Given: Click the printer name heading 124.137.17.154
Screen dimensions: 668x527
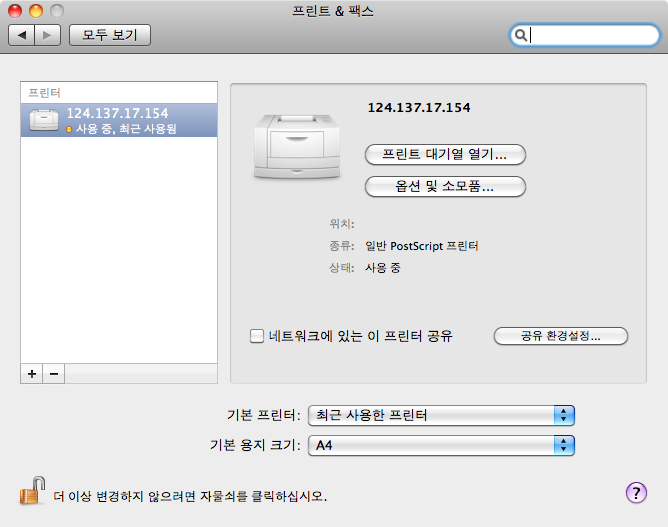Looking at the screenshot, I should [419, 107].
